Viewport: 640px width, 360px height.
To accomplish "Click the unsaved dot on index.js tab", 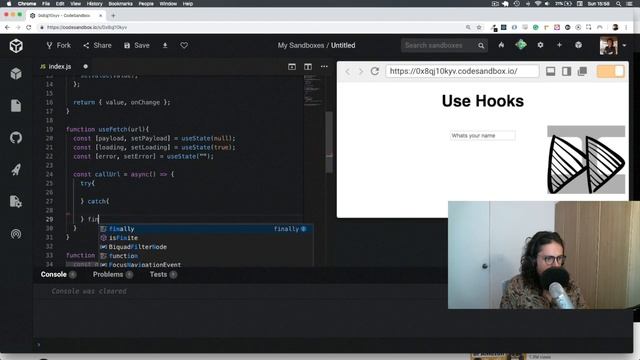I will point(85,67).
